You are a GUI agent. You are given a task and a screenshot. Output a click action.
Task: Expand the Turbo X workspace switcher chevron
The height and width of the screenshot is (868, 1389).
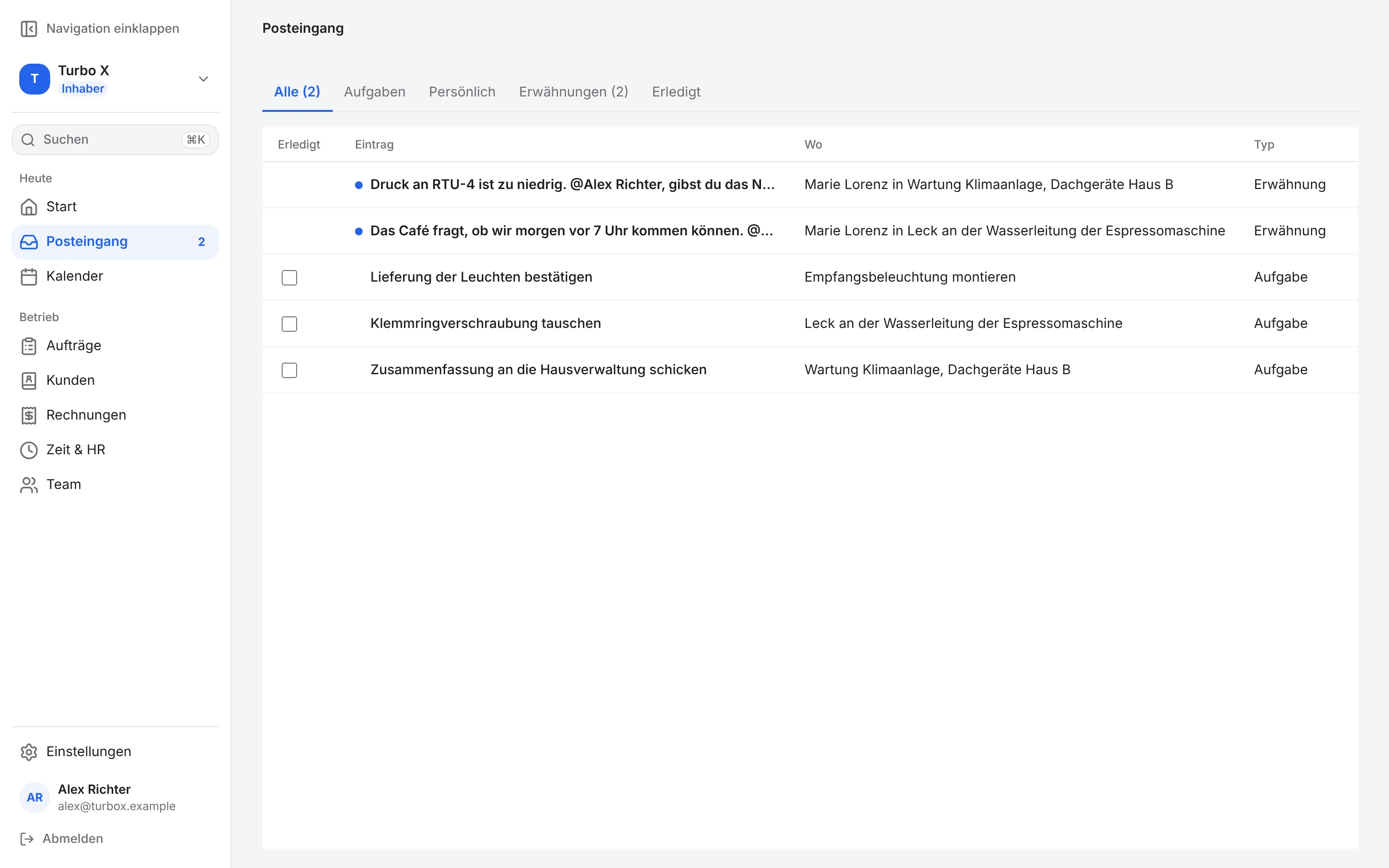(203, 79)
